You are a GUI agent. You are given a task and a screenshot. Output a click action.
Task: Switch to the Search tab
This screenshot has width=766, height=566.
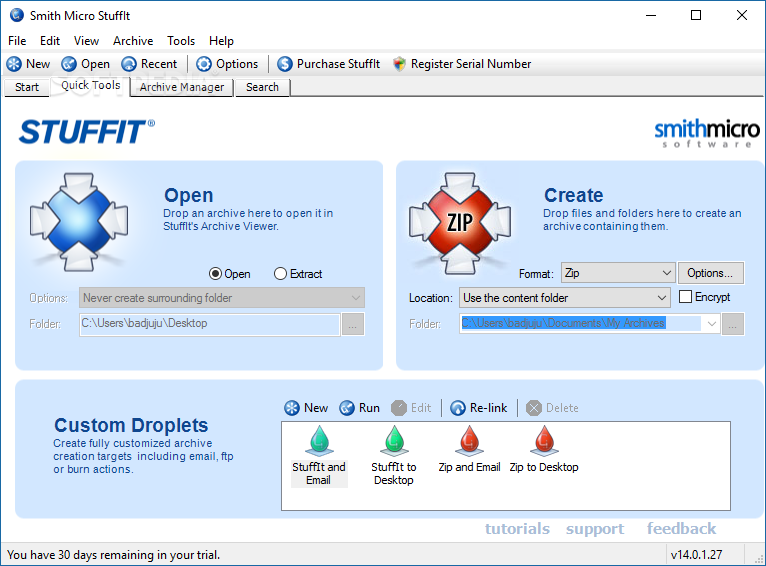(x=262, y=87)
